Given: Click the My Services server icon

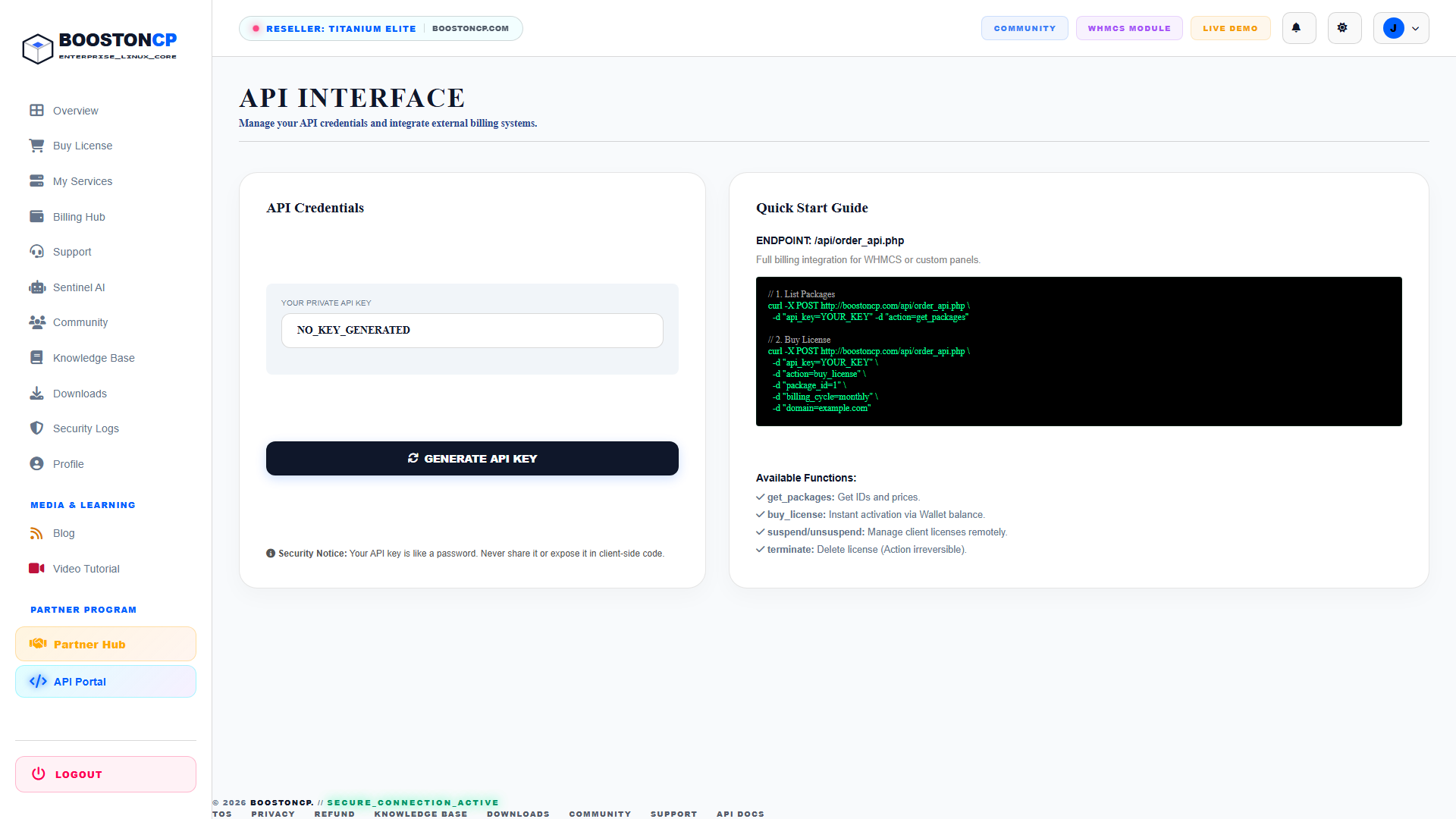Looking at the screenshot, I should [36, 181].
